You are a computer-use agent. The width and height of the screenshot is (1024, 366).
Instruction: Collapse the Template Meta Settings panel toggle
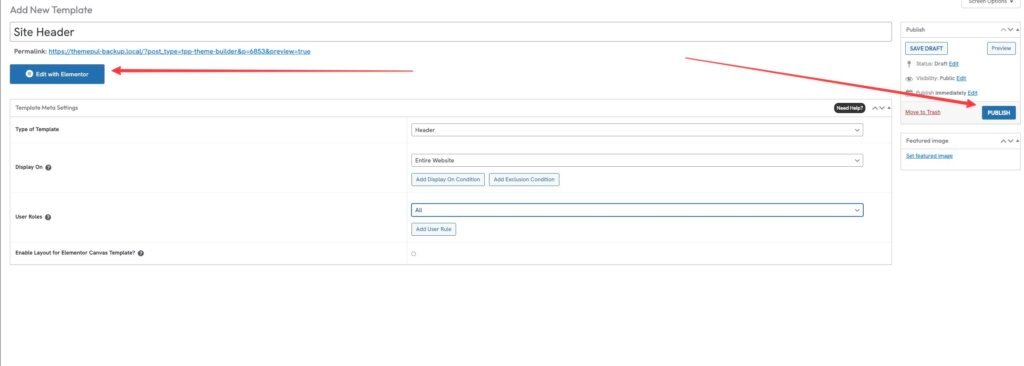(x=888, y=108)
